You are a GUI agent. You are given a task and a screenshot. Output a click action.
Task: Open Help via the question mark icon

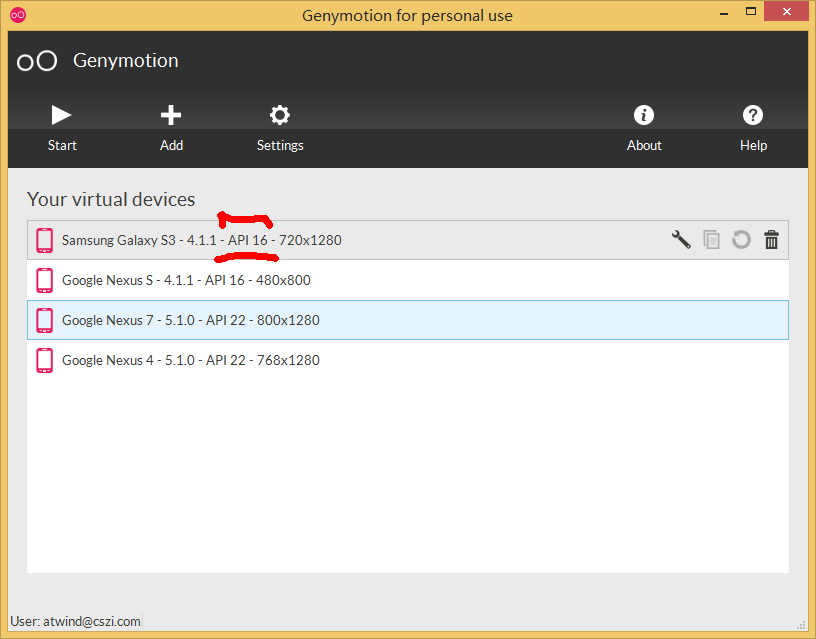753,115
